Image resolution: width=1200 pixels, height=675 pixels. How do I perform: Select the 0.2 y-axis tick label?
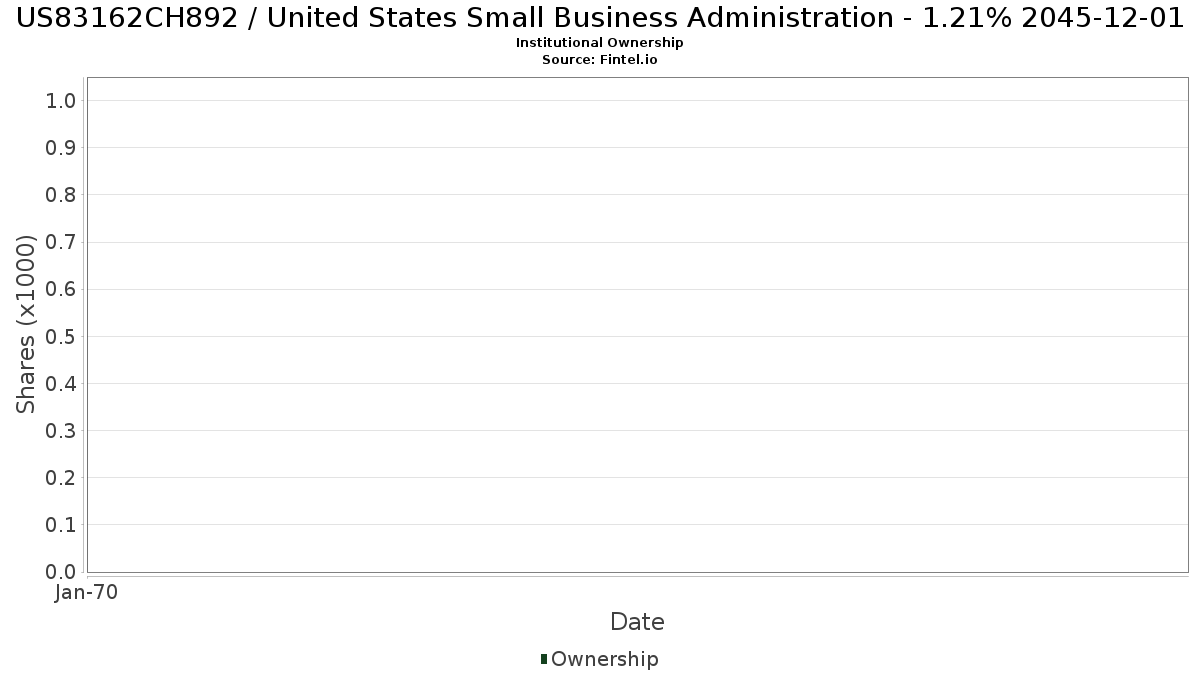click(61, 478)
